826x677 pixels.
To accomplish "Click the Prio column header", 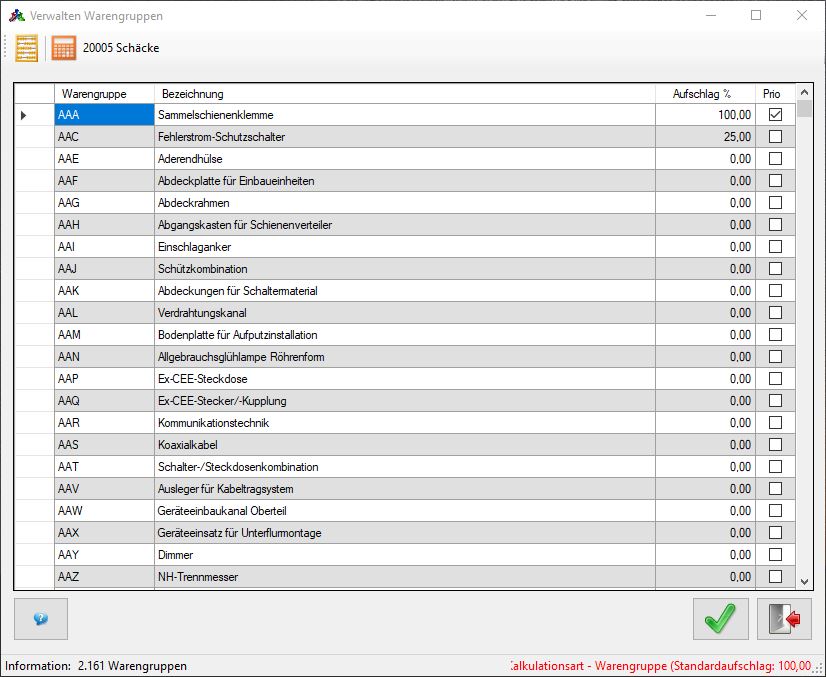I will pyautogui.click(x=775, y=94).
